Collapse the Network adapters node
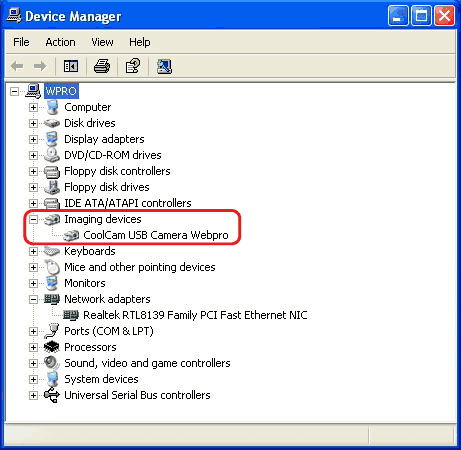The width and height of the screenshot is (461, 450). [33, 299]
